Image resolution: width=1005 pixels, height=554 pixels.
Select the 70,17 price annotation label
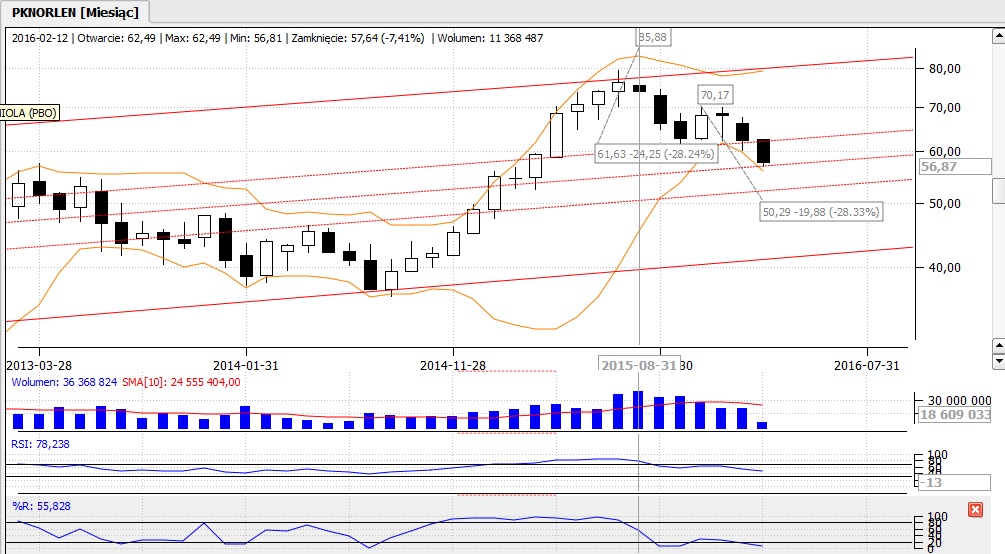(x=715, y=95)
